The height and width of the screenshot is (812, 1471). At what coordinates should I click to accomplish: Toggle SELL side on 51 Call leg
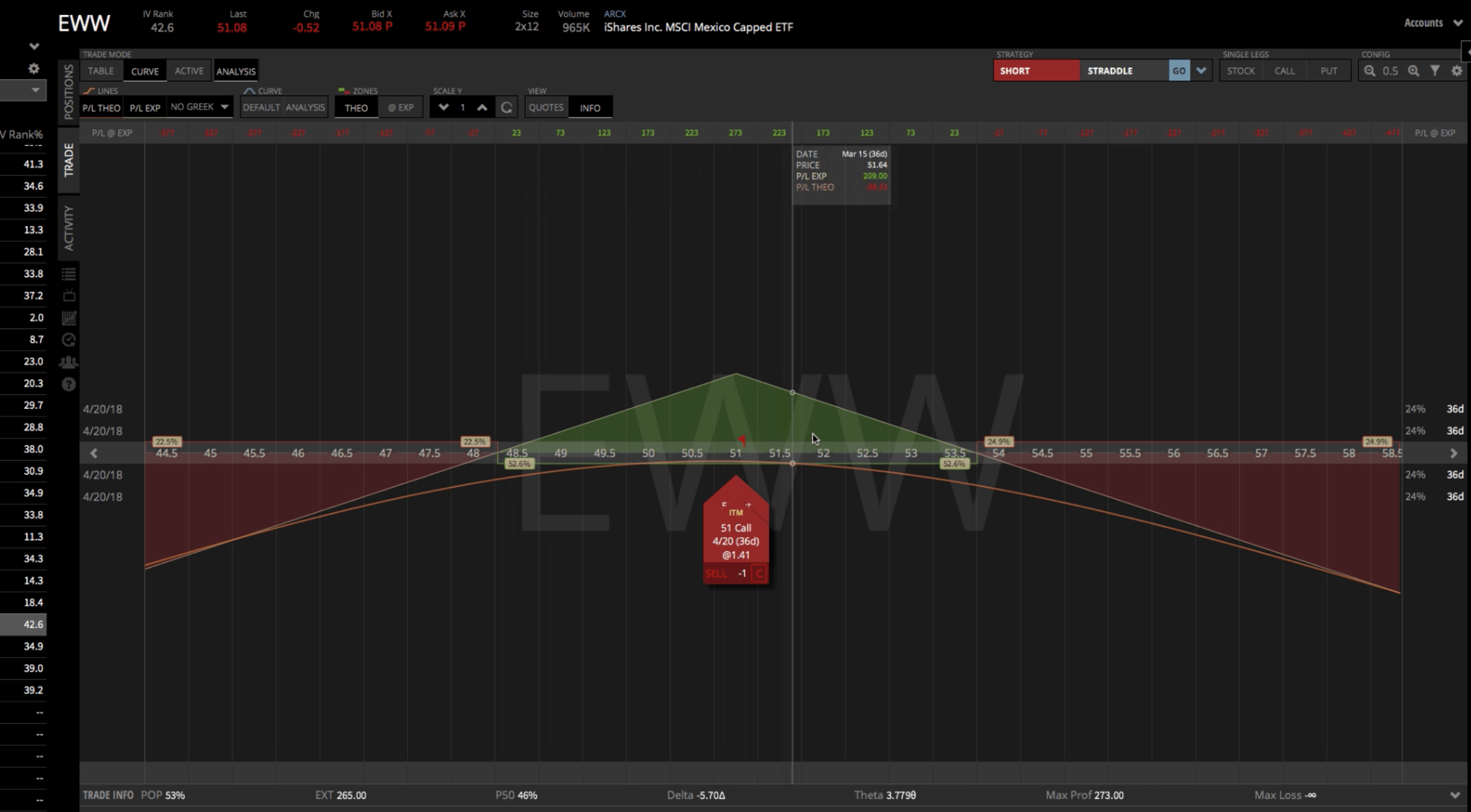[x=716, y=574]
